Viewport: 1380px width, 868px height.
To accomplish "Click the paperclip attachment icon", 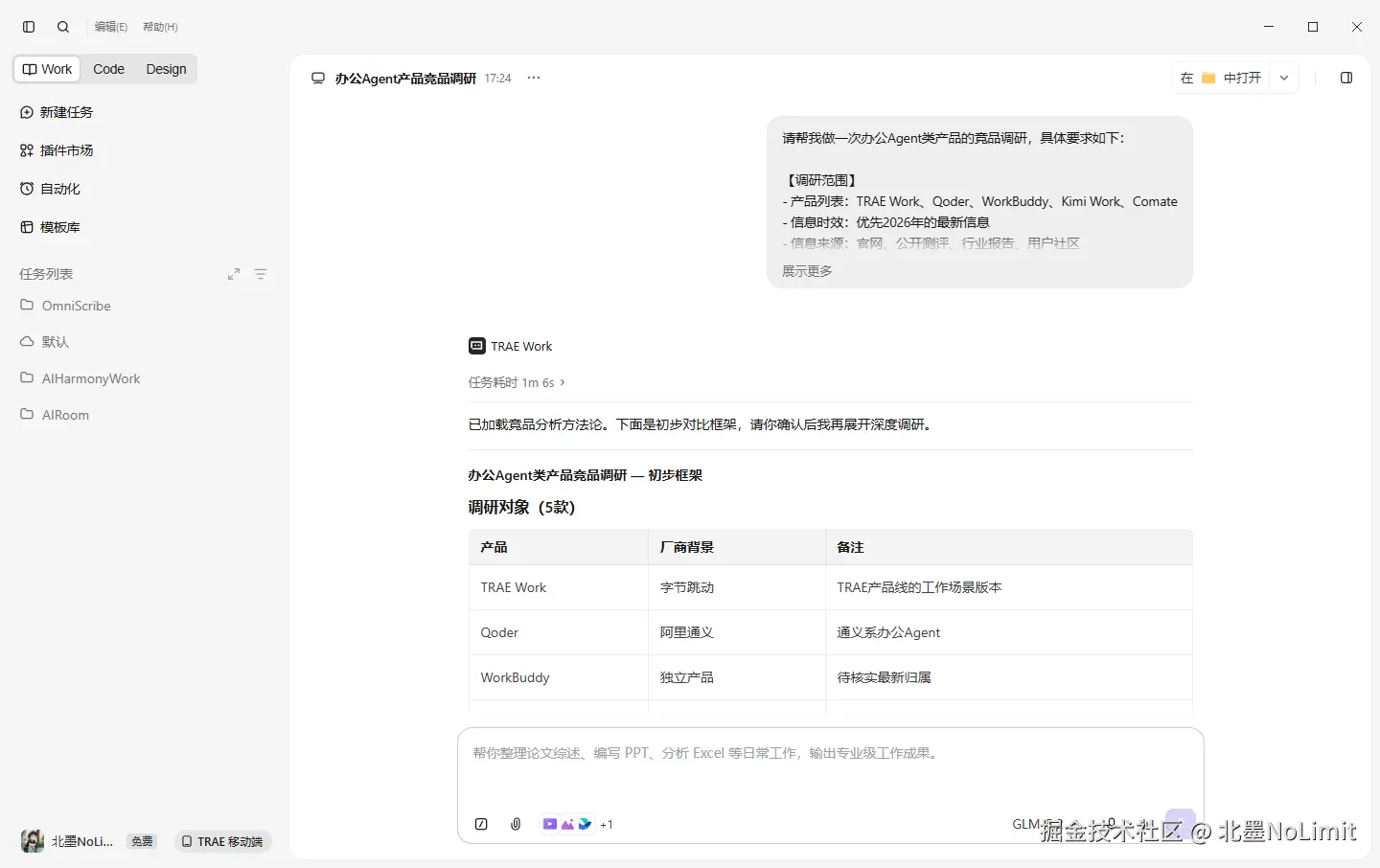I will click(x=516, y=824).
